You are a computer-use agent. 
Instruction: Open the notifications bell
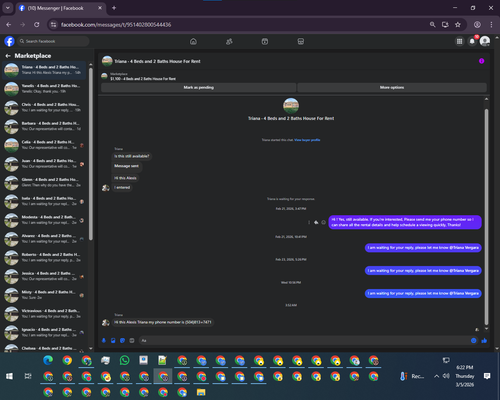[x=472, y=41]
